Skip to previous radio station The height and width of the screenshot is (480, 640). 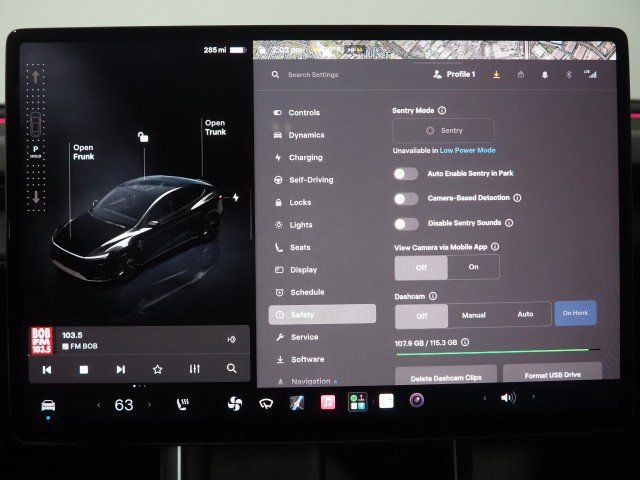click(x=47, y=370)
